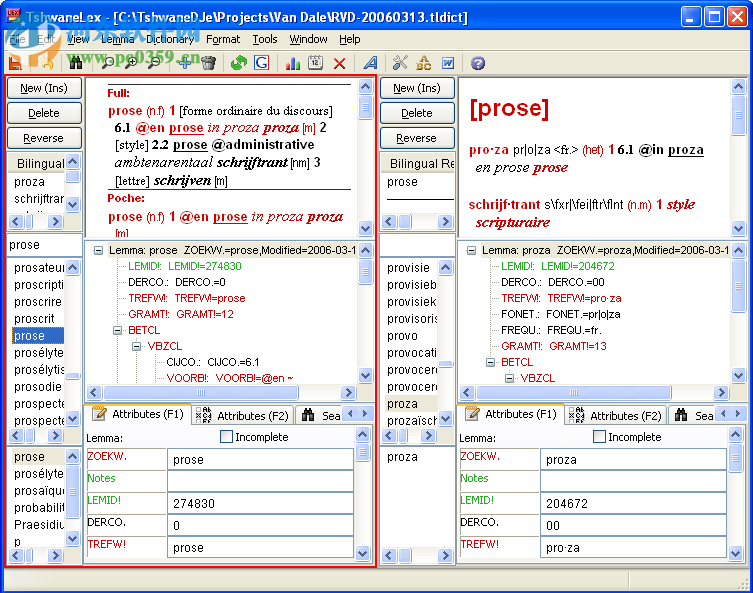Click the blue italic A font icon
The width and height of the screenshot is (753, 593).
click(x=370, y=63)
